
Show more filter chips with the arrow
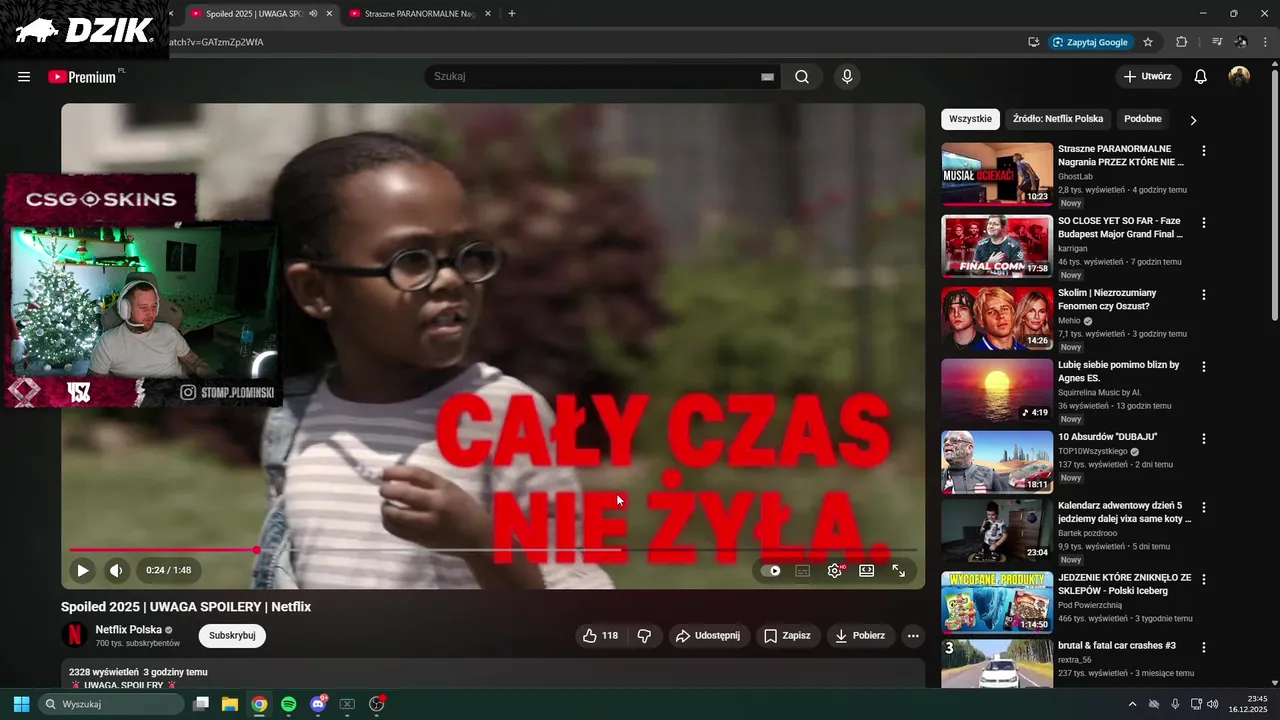point(1193,120)
